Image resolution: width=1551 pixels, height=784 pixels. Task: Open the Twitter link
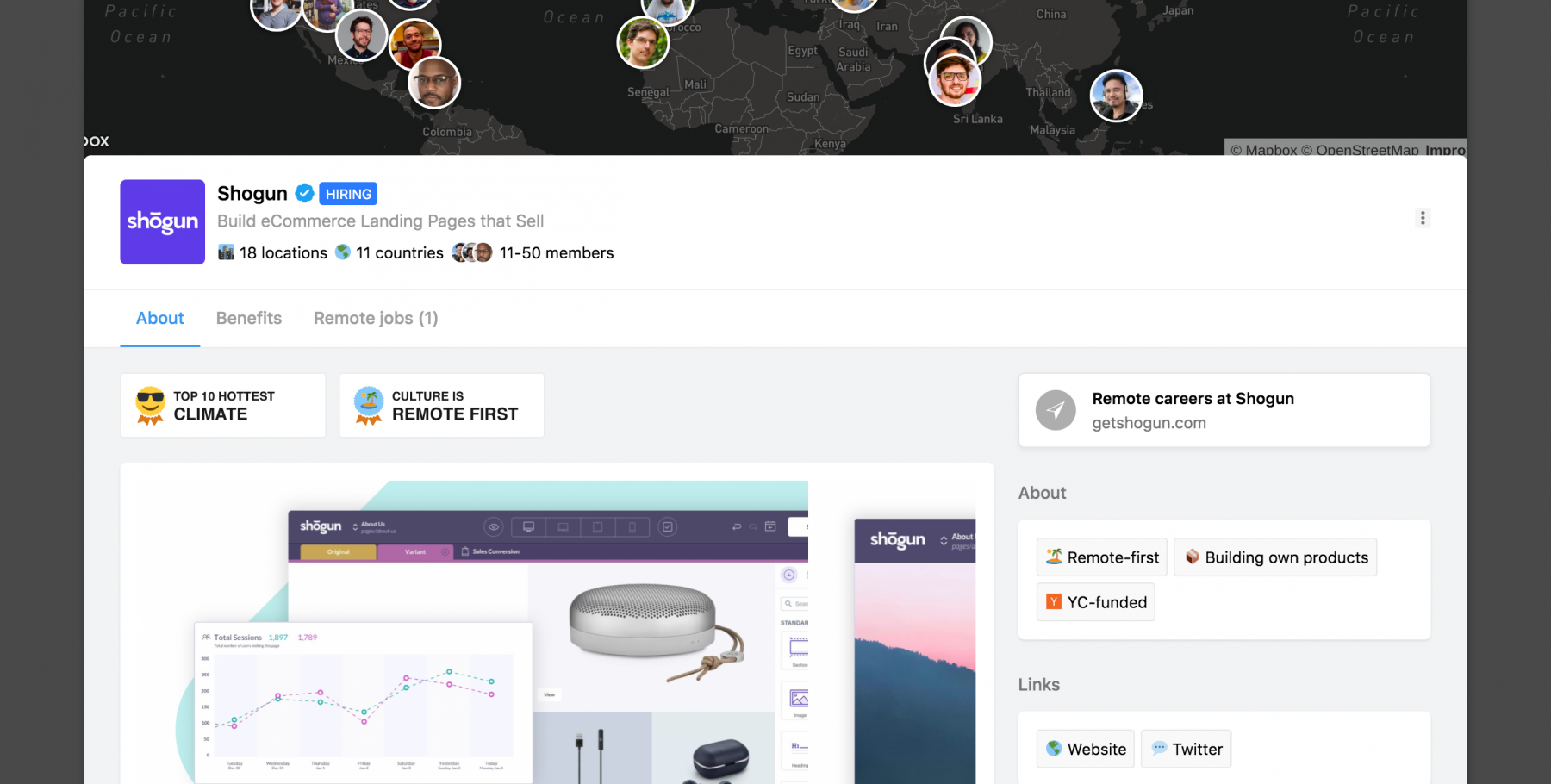(1187, 749)
